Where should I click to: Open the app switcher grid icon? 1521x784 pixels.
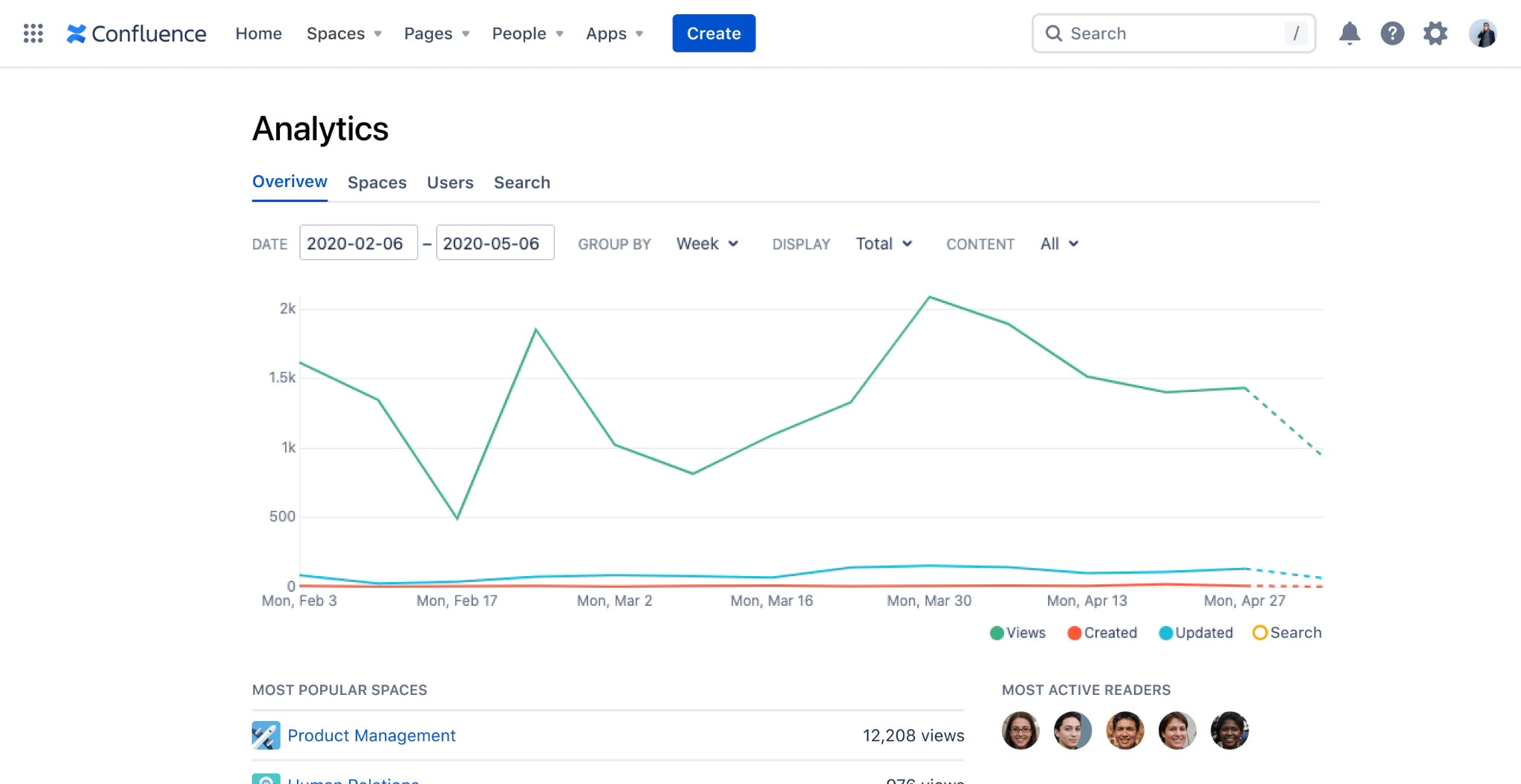click(33, 33)
